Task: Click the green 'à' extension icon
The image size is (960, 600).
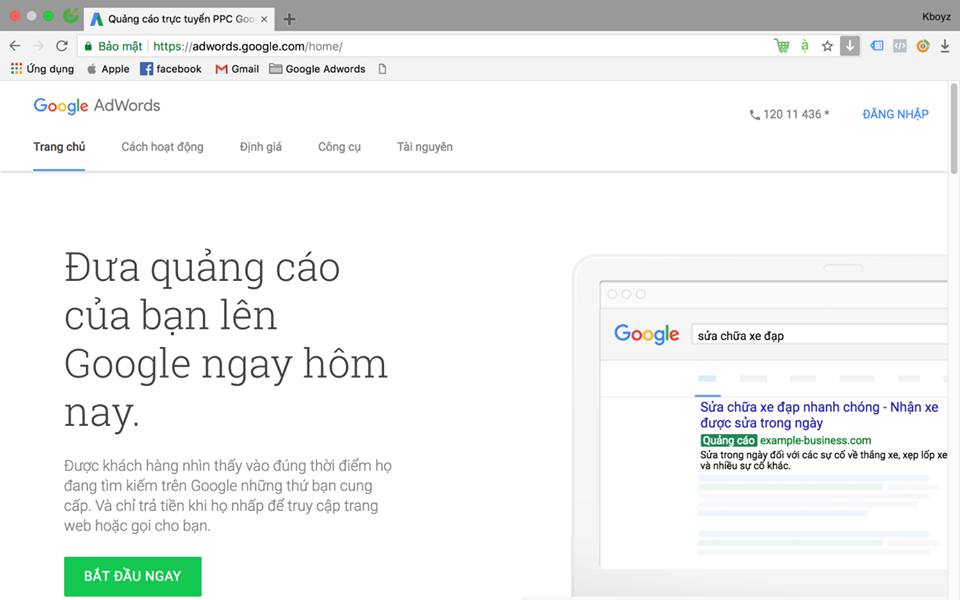Action: [x=805, y=46]
